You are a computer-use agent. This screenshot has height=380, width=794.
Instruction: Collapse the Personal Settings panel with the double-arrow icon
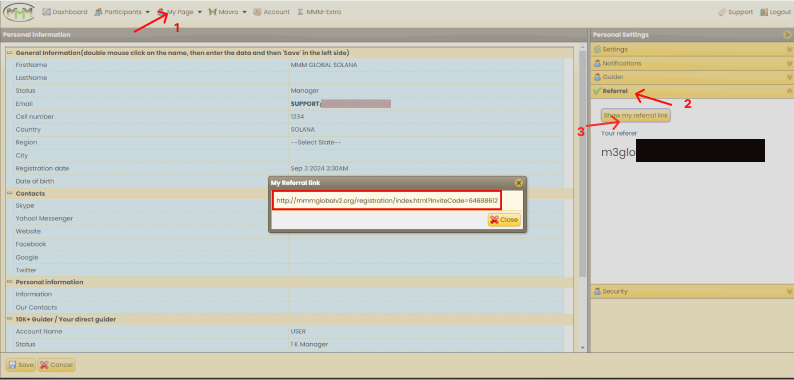787,35
